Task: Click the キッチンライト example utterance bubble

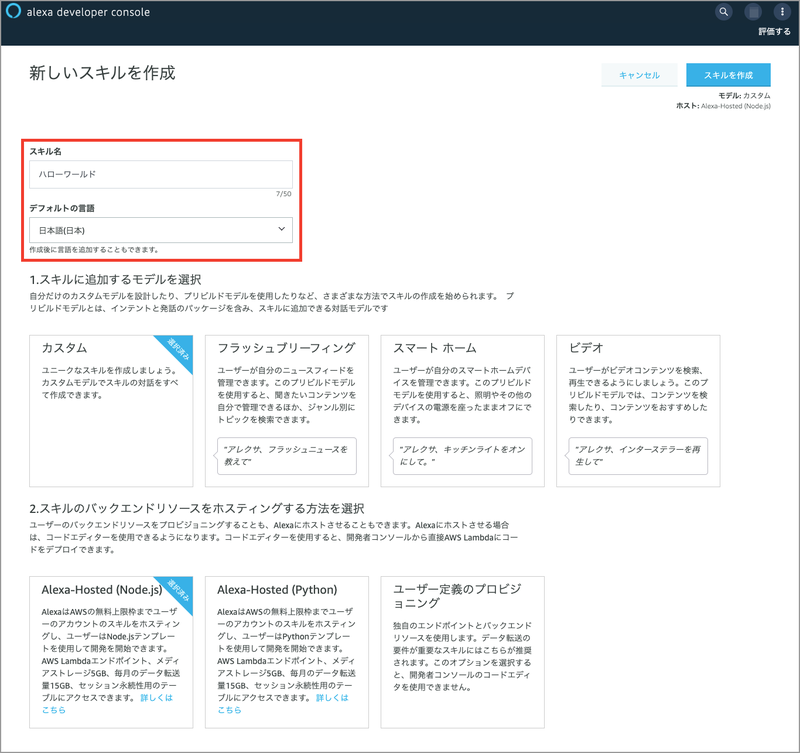Action: [x=462, y=456]
